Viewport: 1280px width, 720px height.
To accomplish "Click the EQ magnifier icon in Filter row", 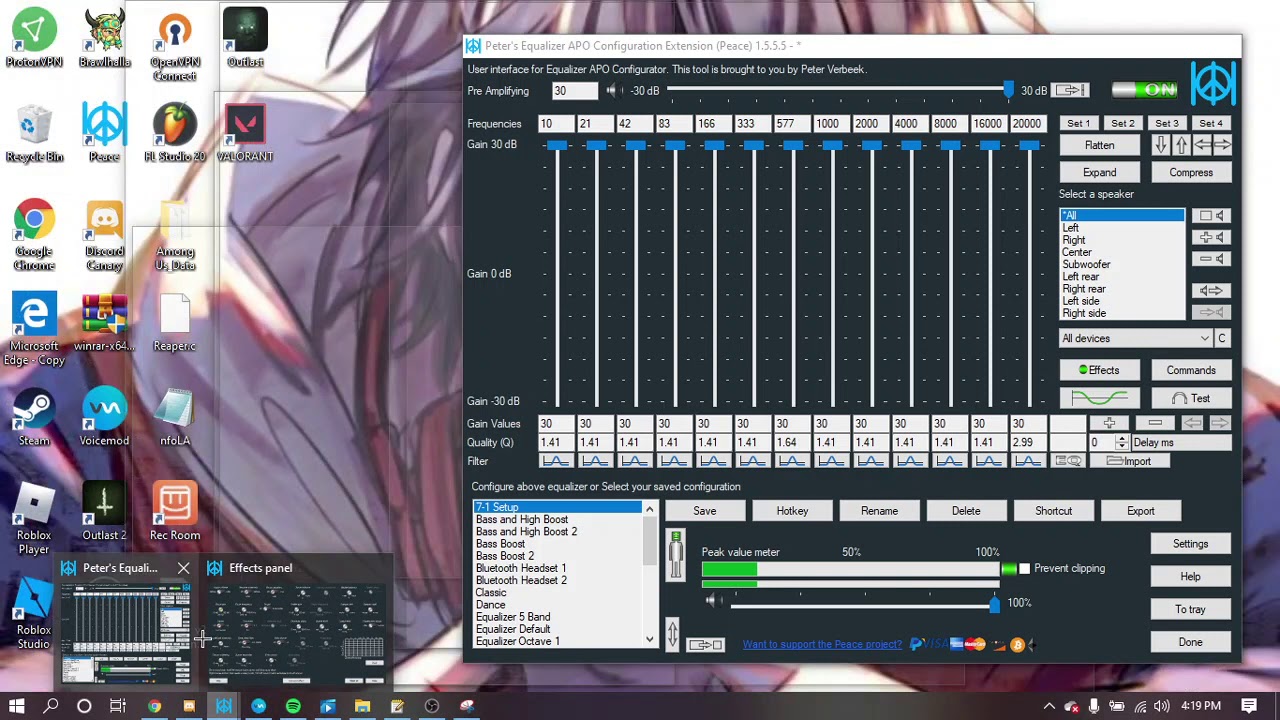I will tap(1068, 461).
